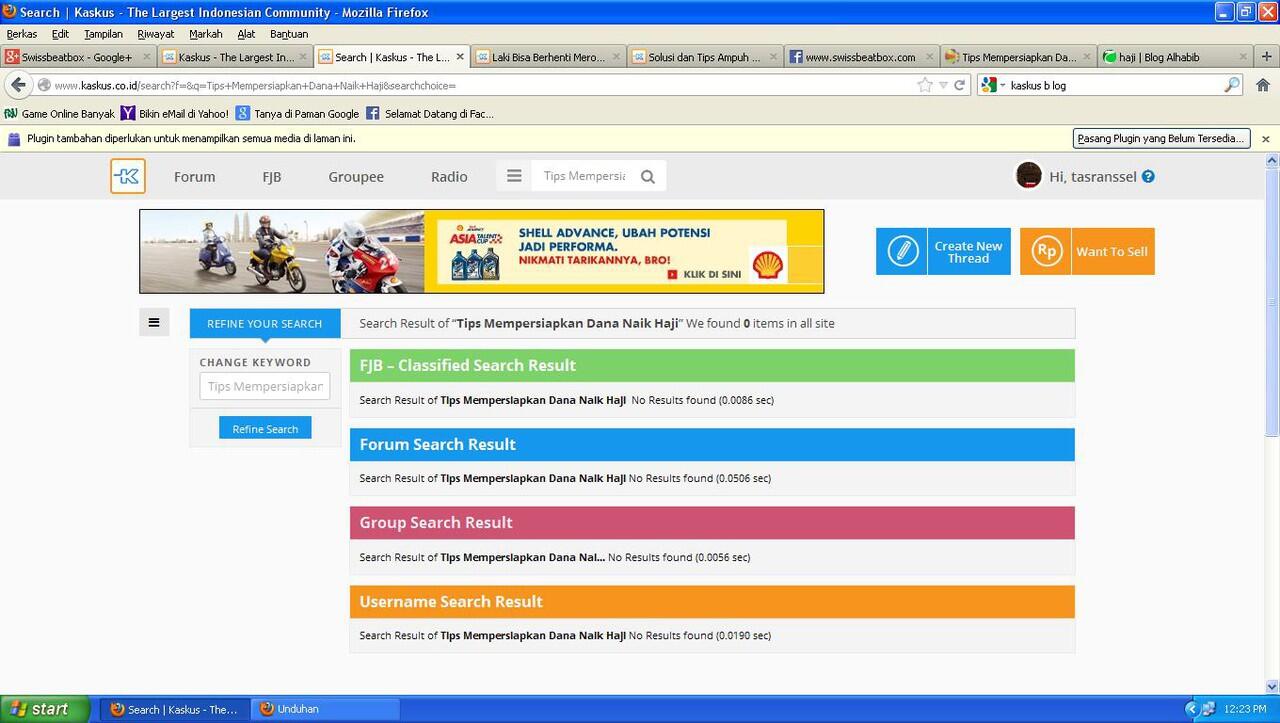Click the Kaskus logo icon
The image size is (1280, 723).
[x=128, y=176]
